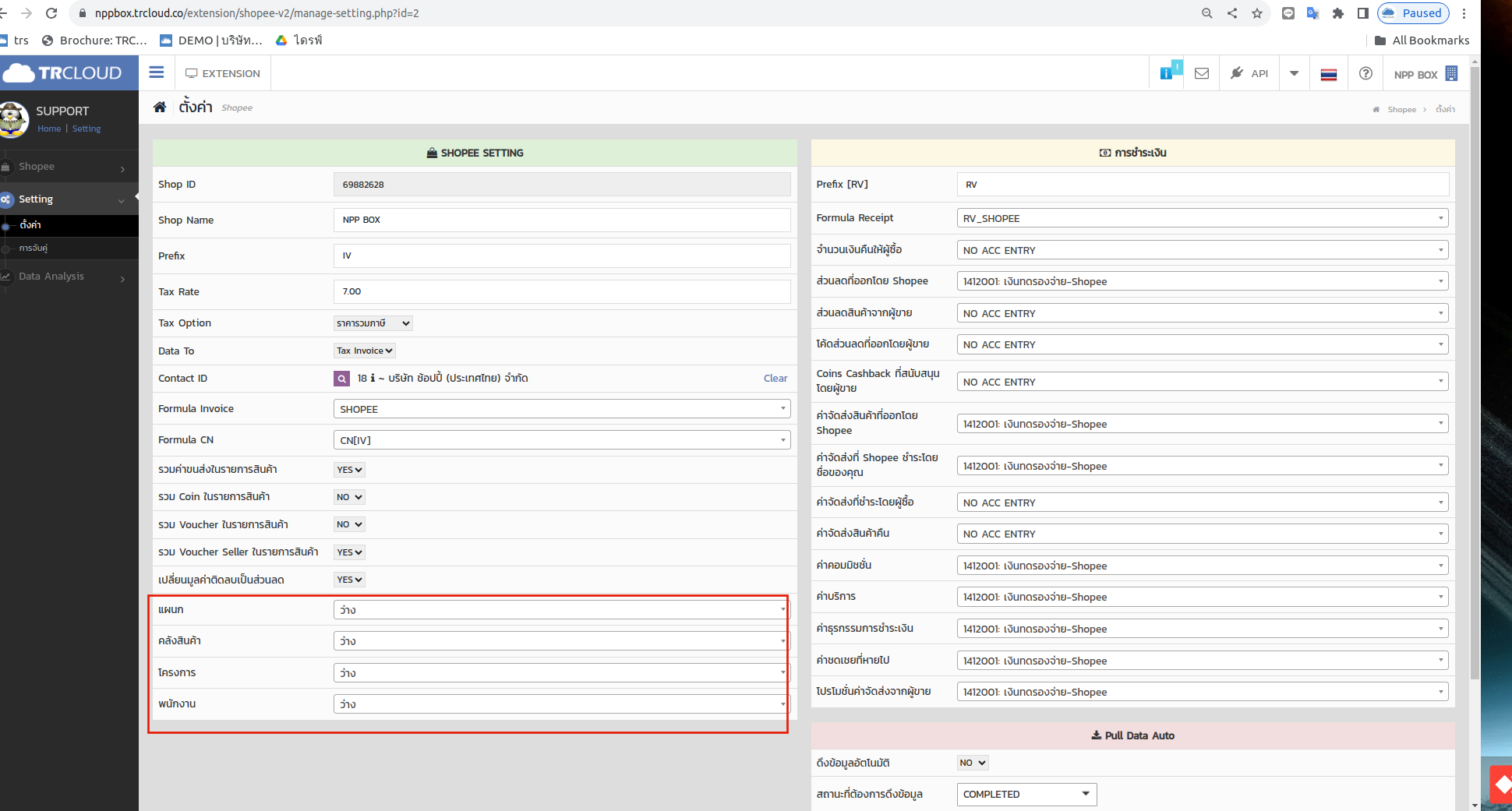This screenshot has height=811, width=1512.
Task: Reload the page in browser
Action: click(51, 13)
